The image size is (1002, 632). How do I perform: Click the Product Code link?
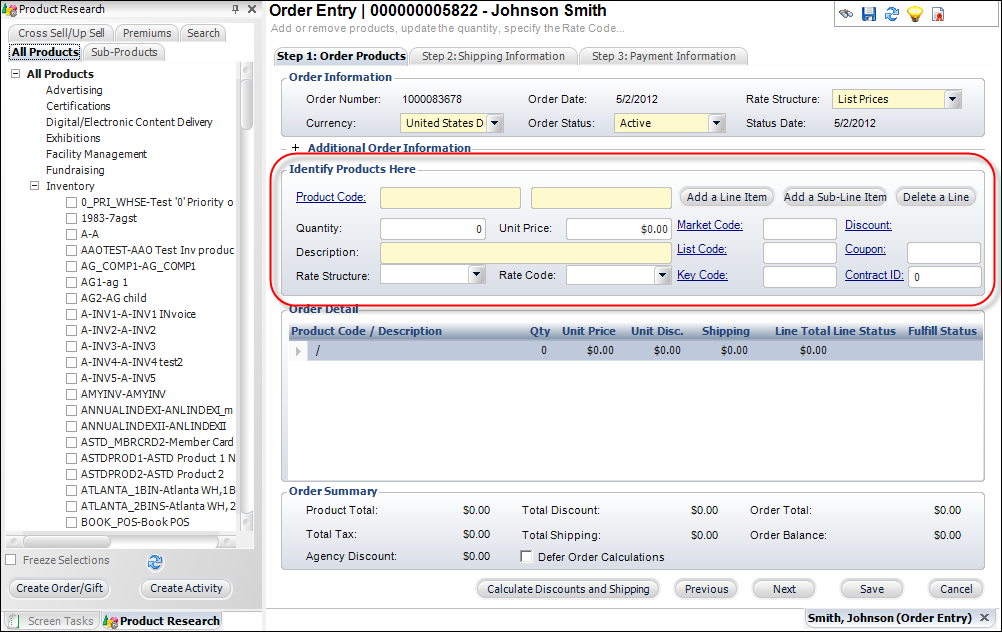[x=331, y=197]
